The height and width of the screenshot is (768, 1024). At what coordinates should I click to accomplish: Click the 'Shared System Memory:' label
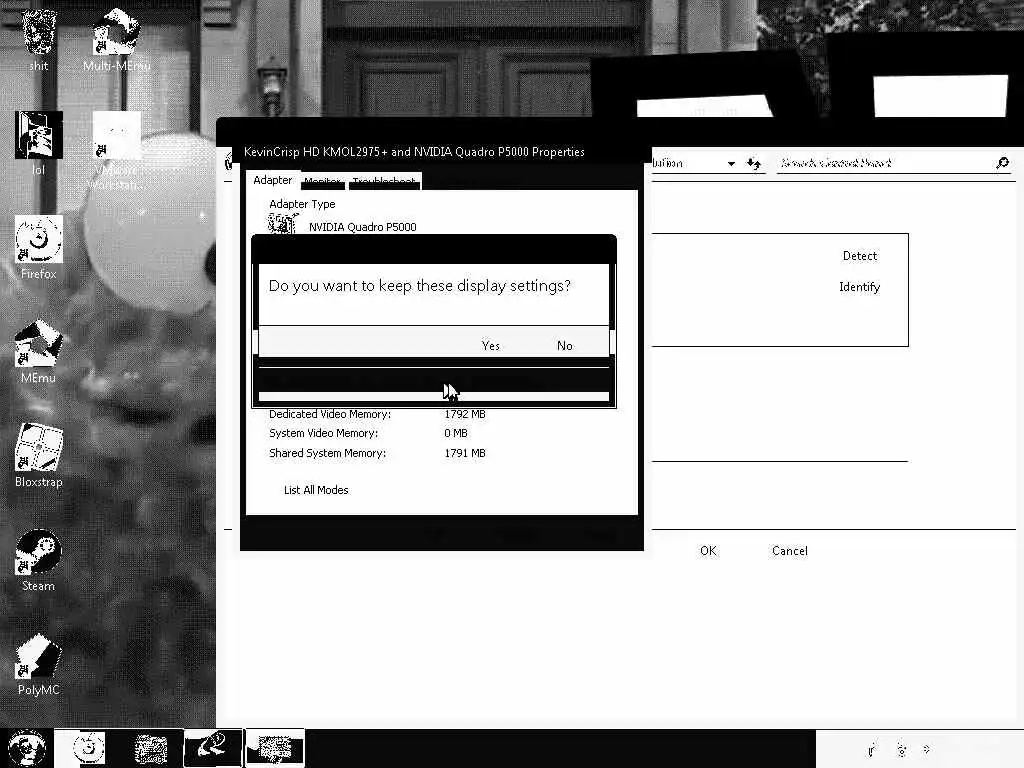327,453
